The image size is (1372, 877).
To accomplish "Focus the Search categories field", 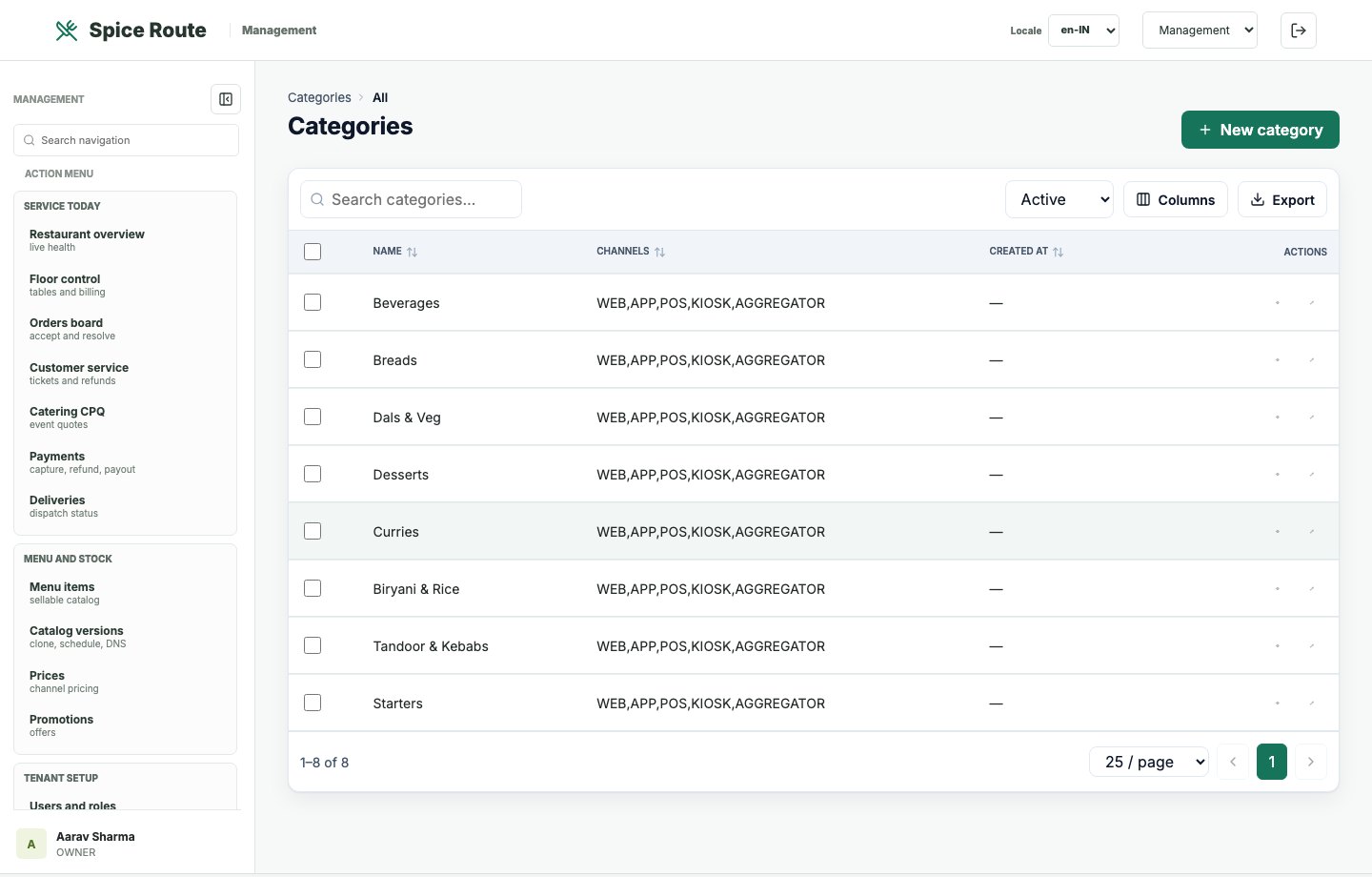I will [x=411, y=199].
